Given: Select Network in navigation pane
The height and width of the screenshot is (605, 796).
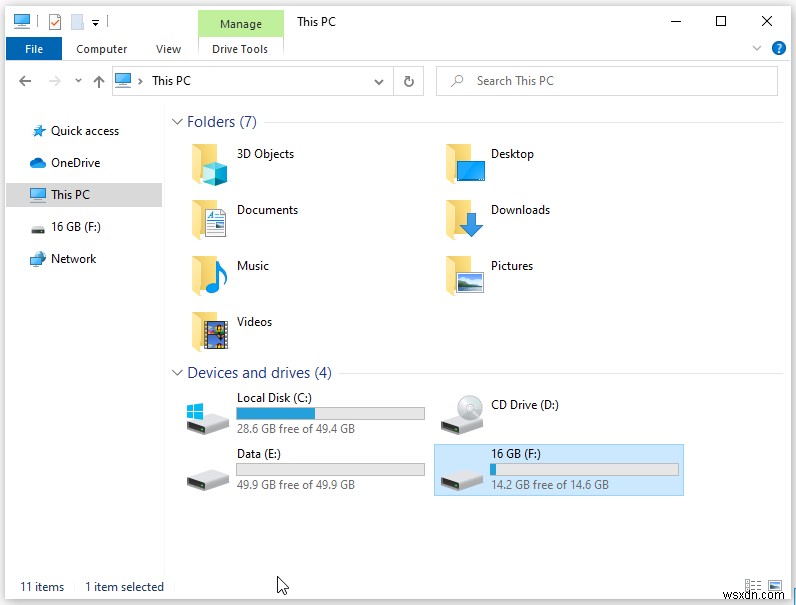Looking at the screenshot, I should [84, 259].
